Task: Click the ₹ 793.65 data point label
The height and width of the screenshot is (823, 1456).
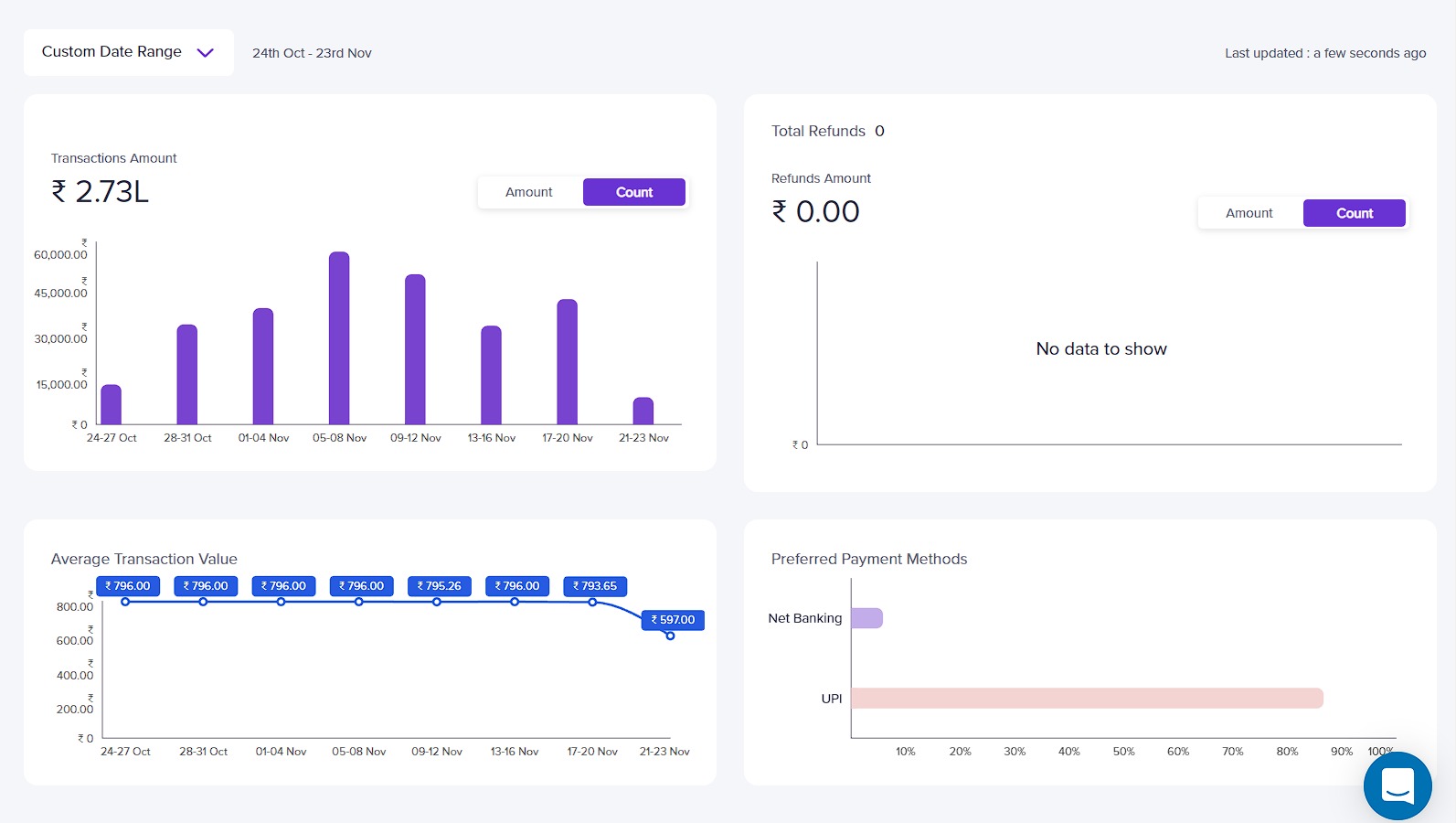Action: tap(595, 586)
